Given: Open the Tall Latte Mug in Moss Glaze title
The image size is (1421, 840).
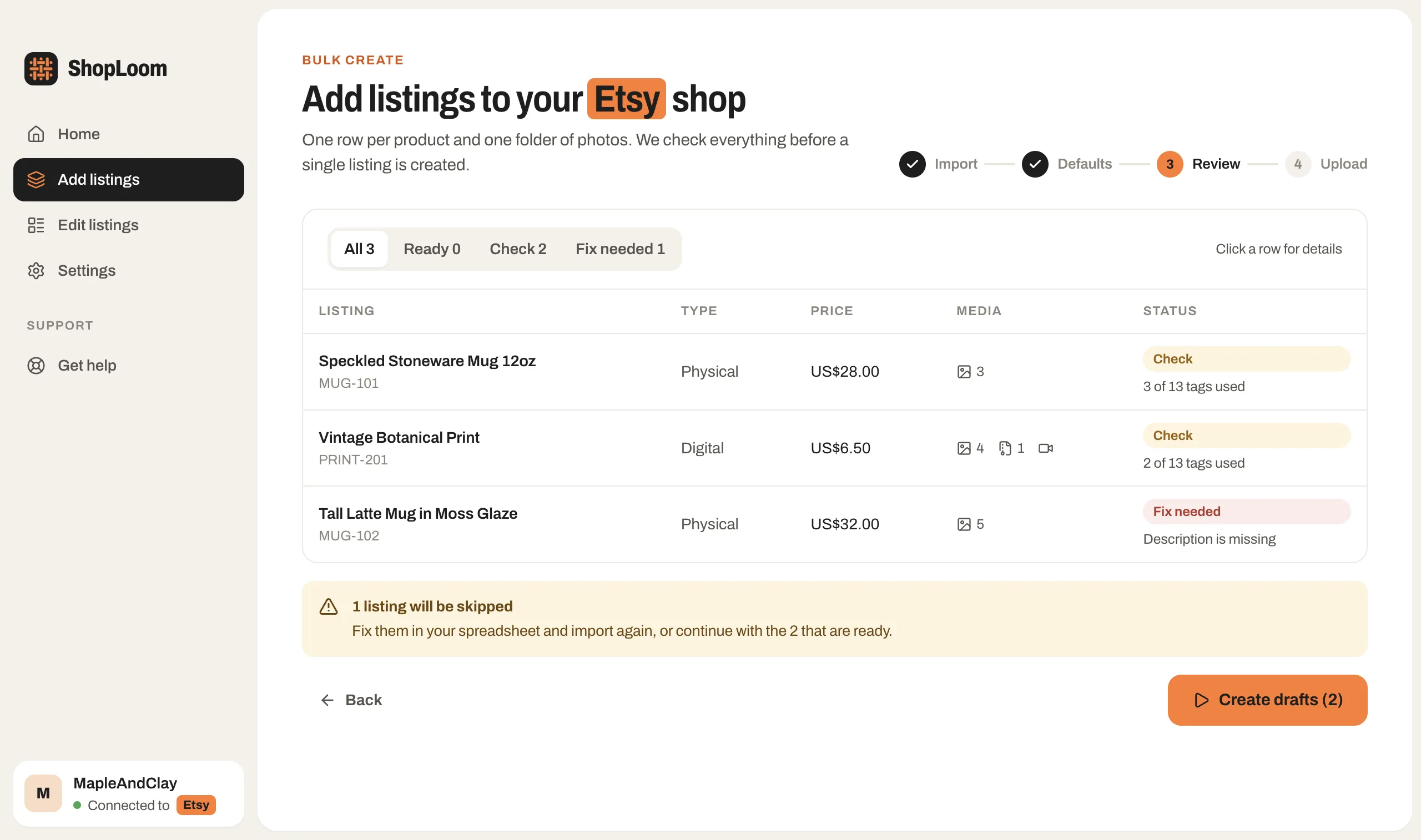Looking at the screenshot, I should [x=418, y=513].
